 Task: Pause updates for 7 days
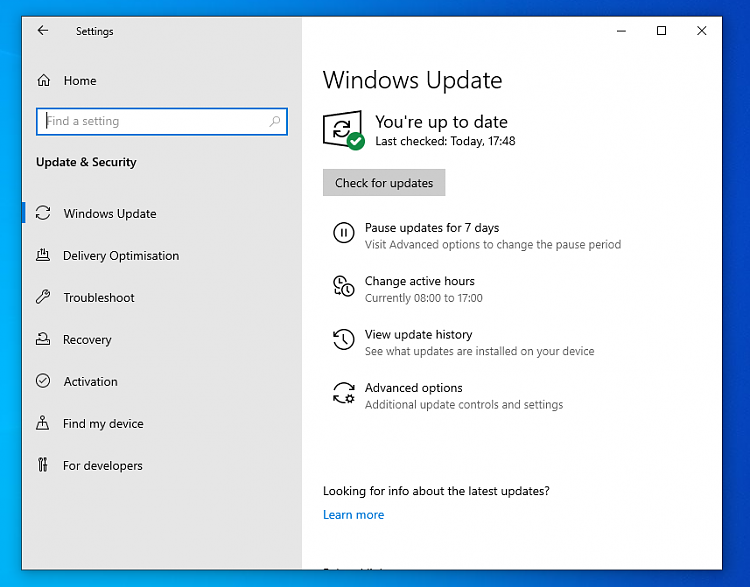(x=432, y=228)
